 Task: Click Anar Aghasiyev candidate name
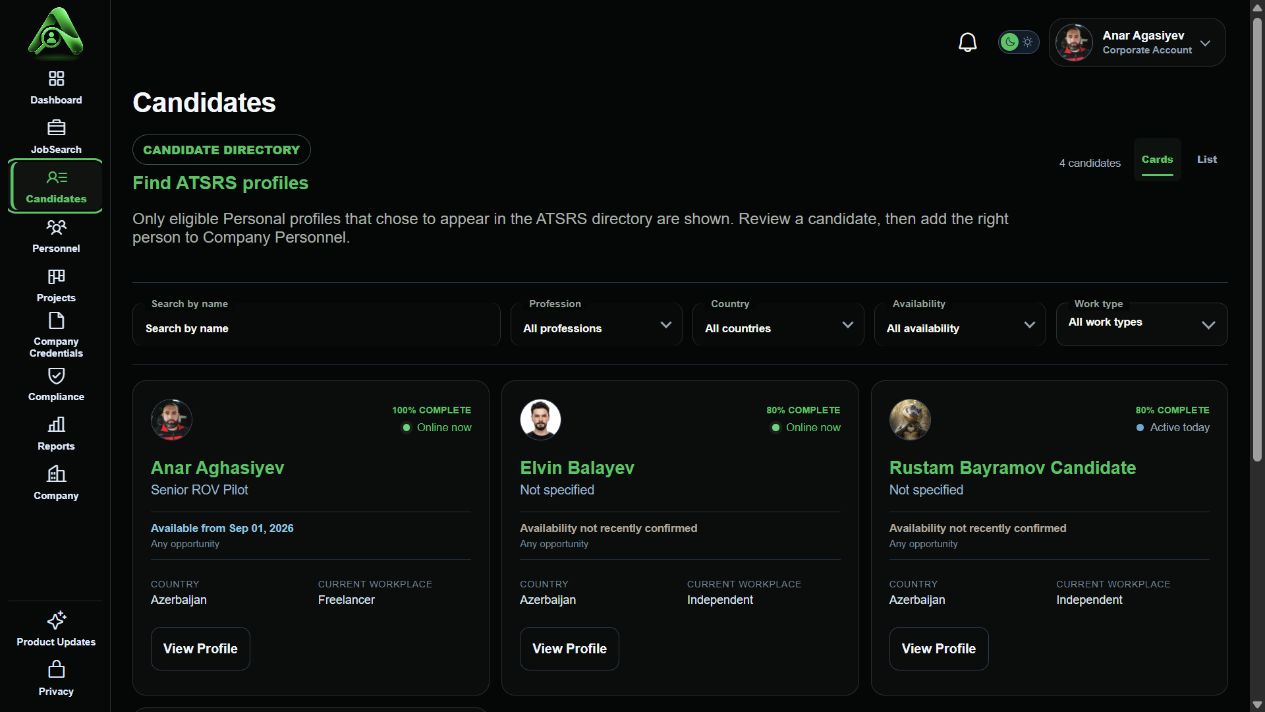[x=217, y=468]
